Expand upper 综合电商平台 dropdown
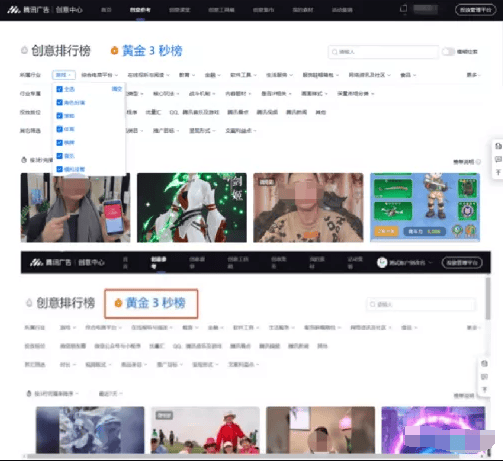The width and height of the screenshot is (503, 461). tap(99, 75)
